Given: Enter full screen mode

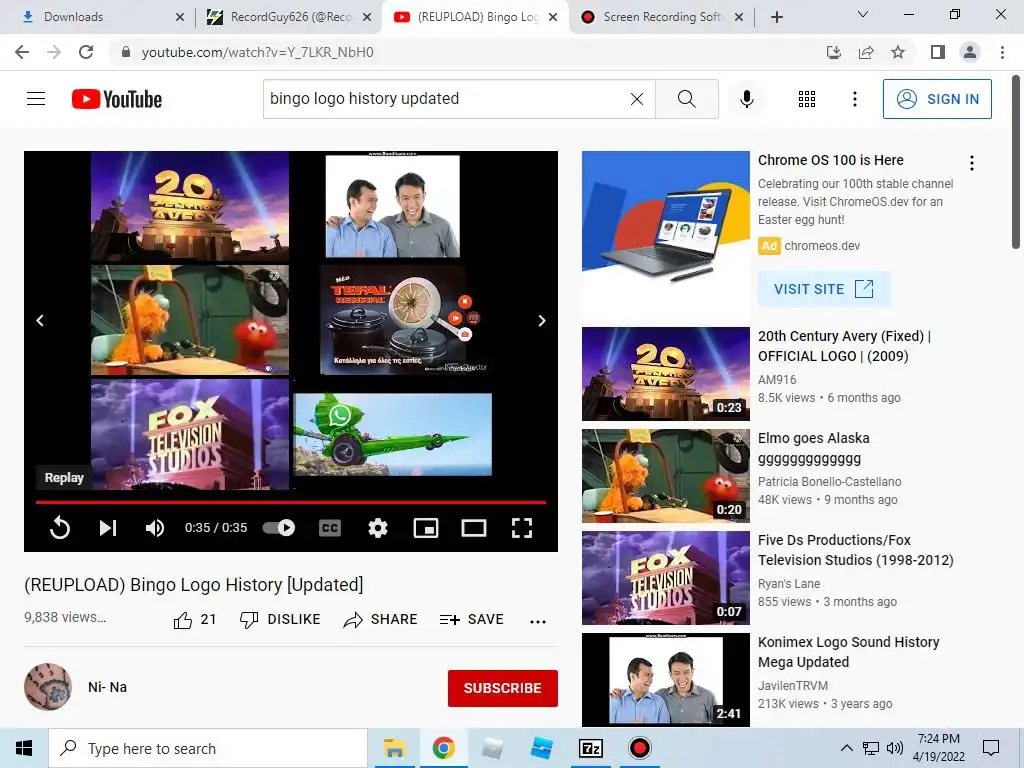Looking at the screenshot, I should [x=522, y=528].
